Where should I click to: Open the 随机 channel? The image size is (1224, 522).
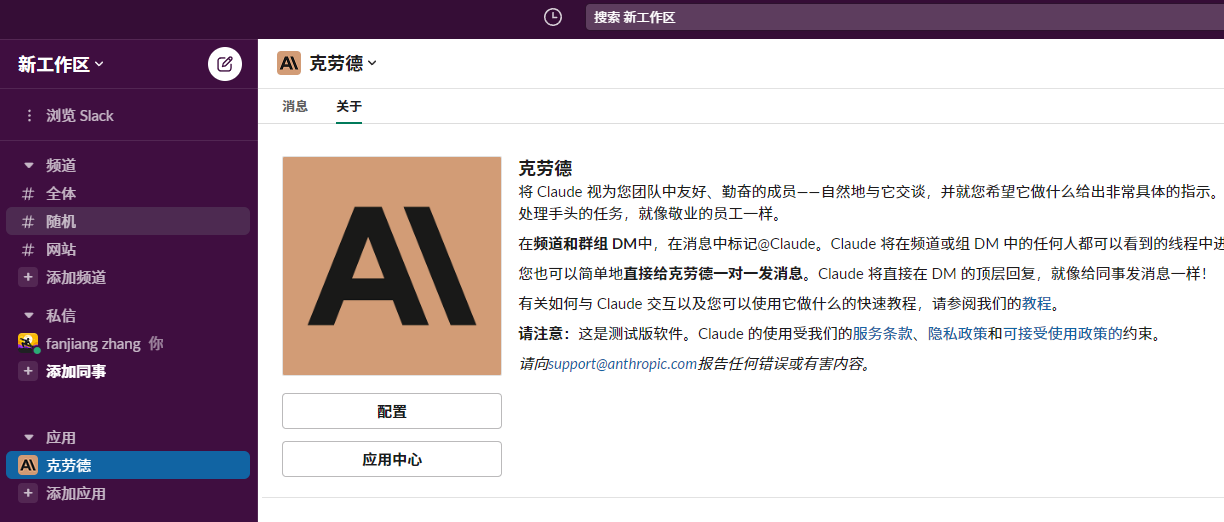pos(128,221)
